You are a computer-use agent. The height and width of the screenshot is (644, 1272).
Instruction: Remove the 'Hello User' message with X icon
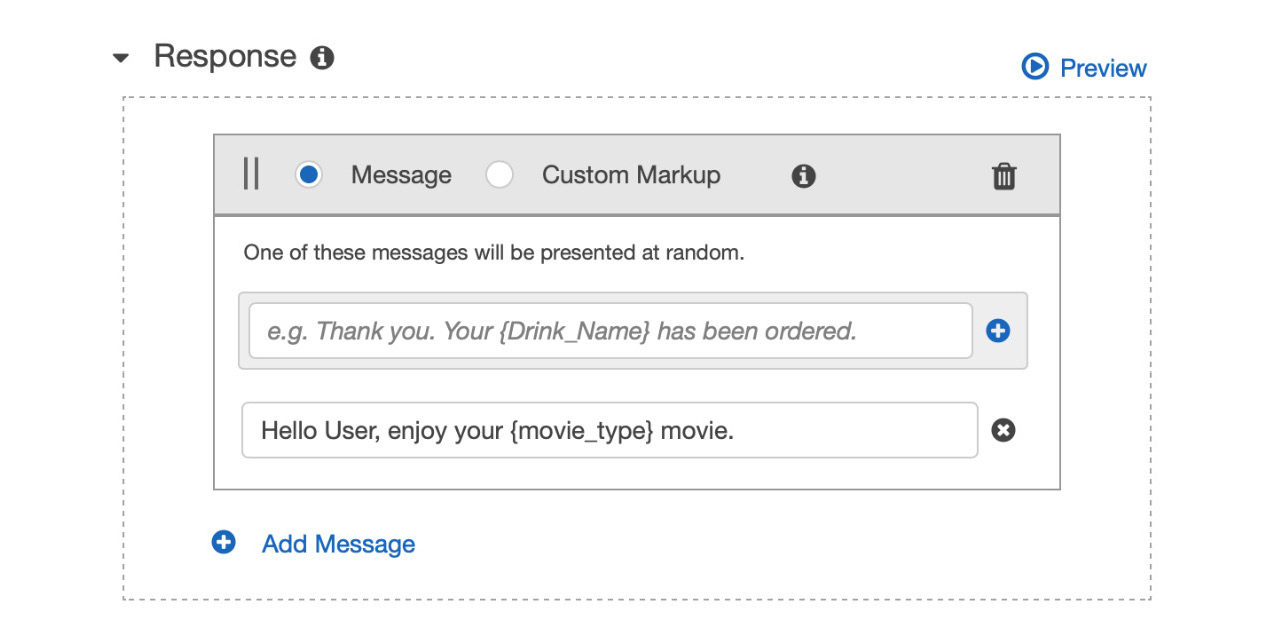coord(1003,430)
